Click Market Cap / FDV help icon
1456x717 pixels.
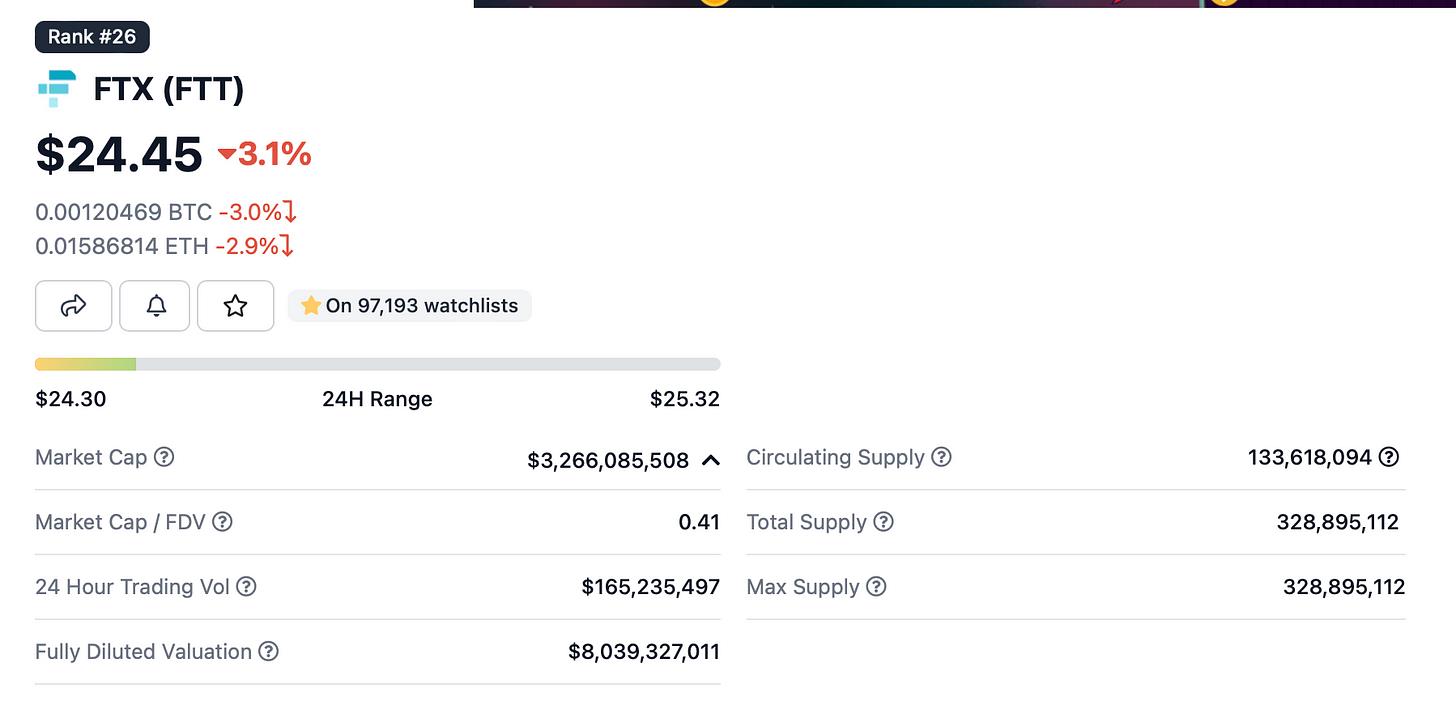[222, 522]
